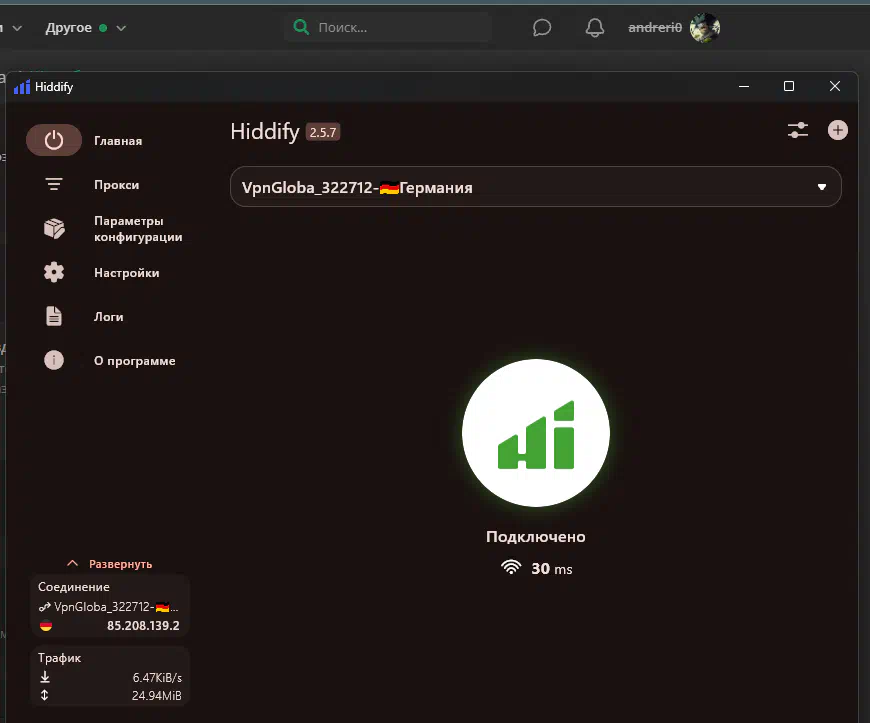Click the andreri0 username in background window

point(655,27)
